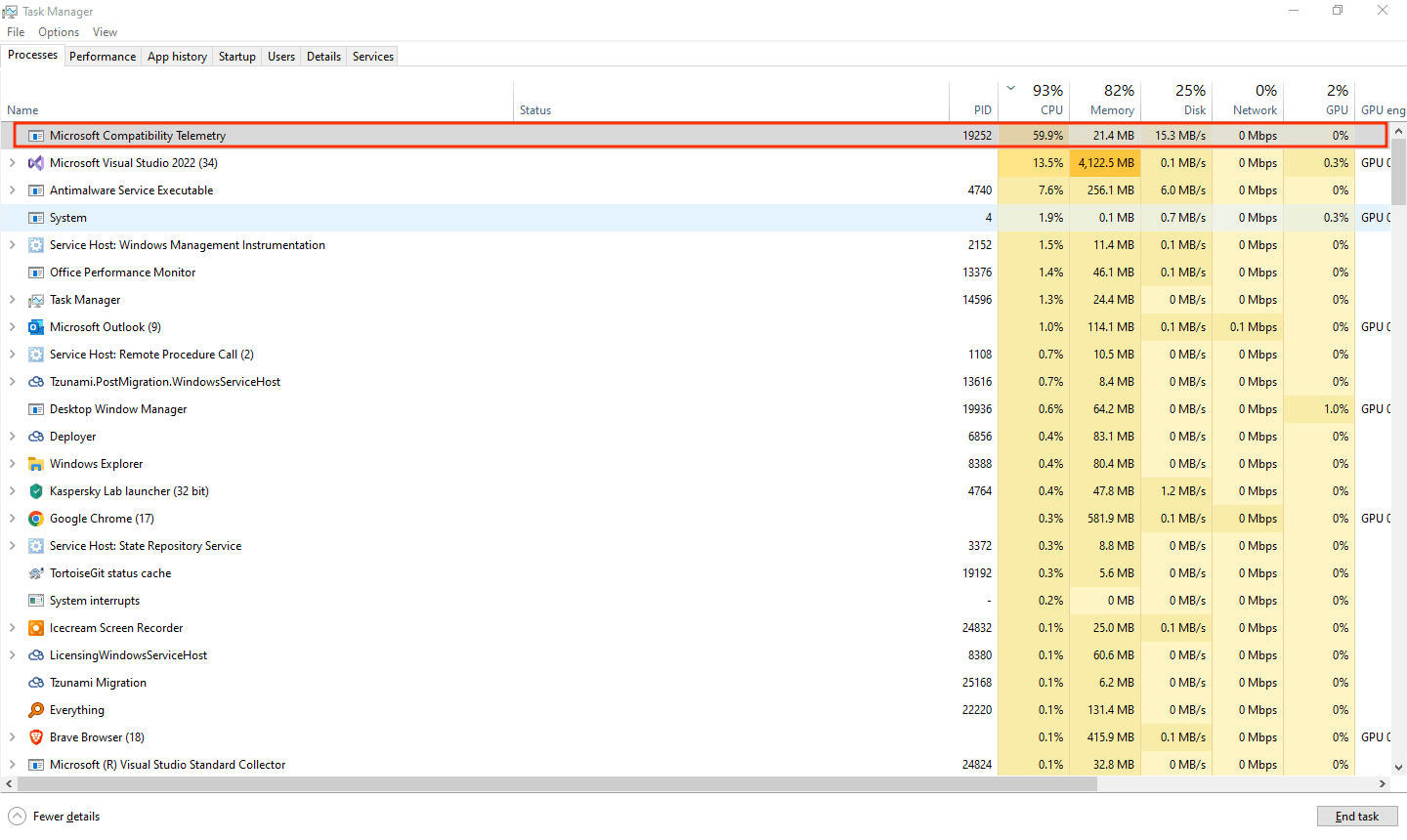The image size is (1407, 840).
Task: Click the Windows Explorer folder icon
Action: point(36,464)
